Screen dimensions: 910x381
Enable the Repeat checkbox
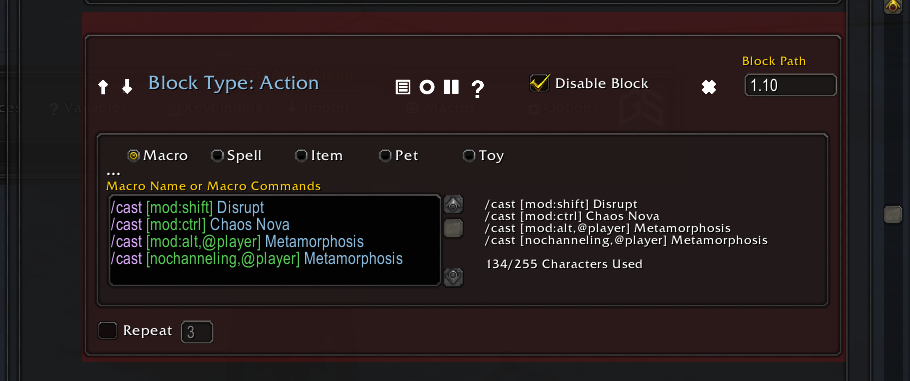click(107, 331)
